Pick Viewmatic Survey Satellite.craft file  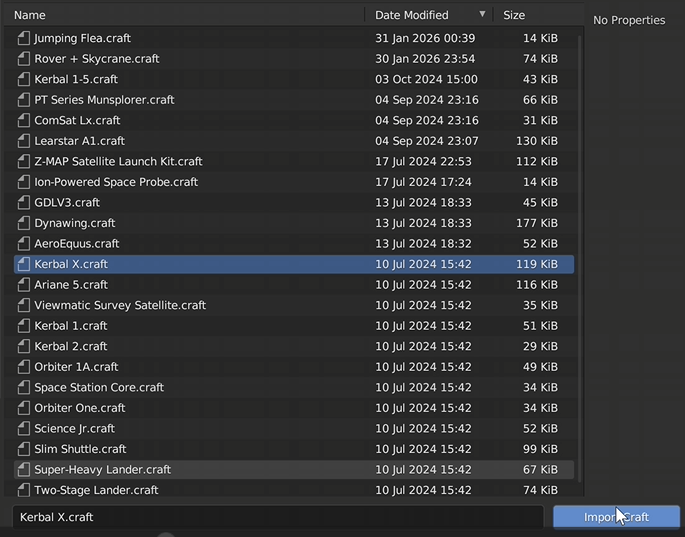click(x=120, y=305)
